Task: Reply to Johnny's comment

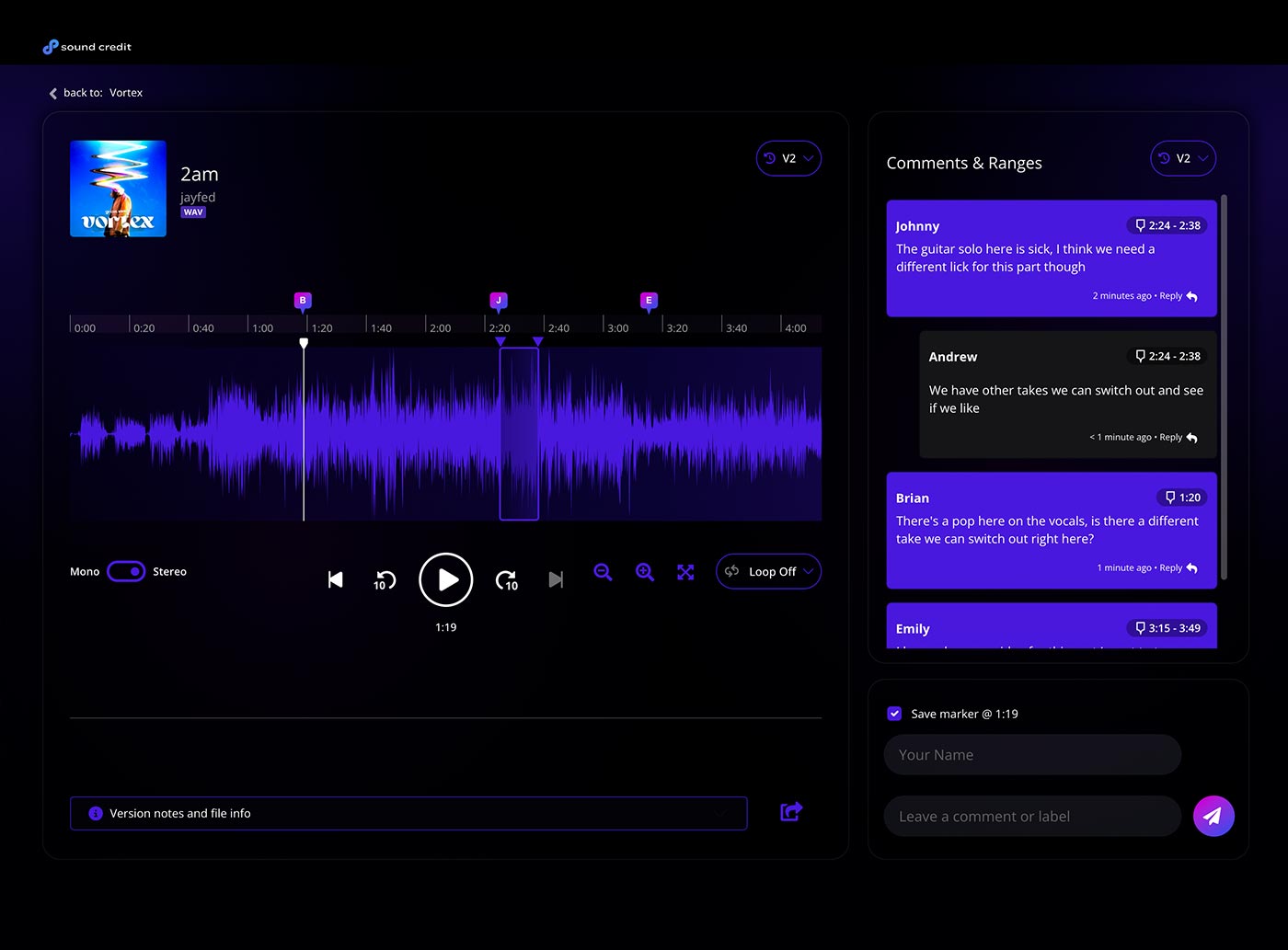Action: click(1178, 296)
